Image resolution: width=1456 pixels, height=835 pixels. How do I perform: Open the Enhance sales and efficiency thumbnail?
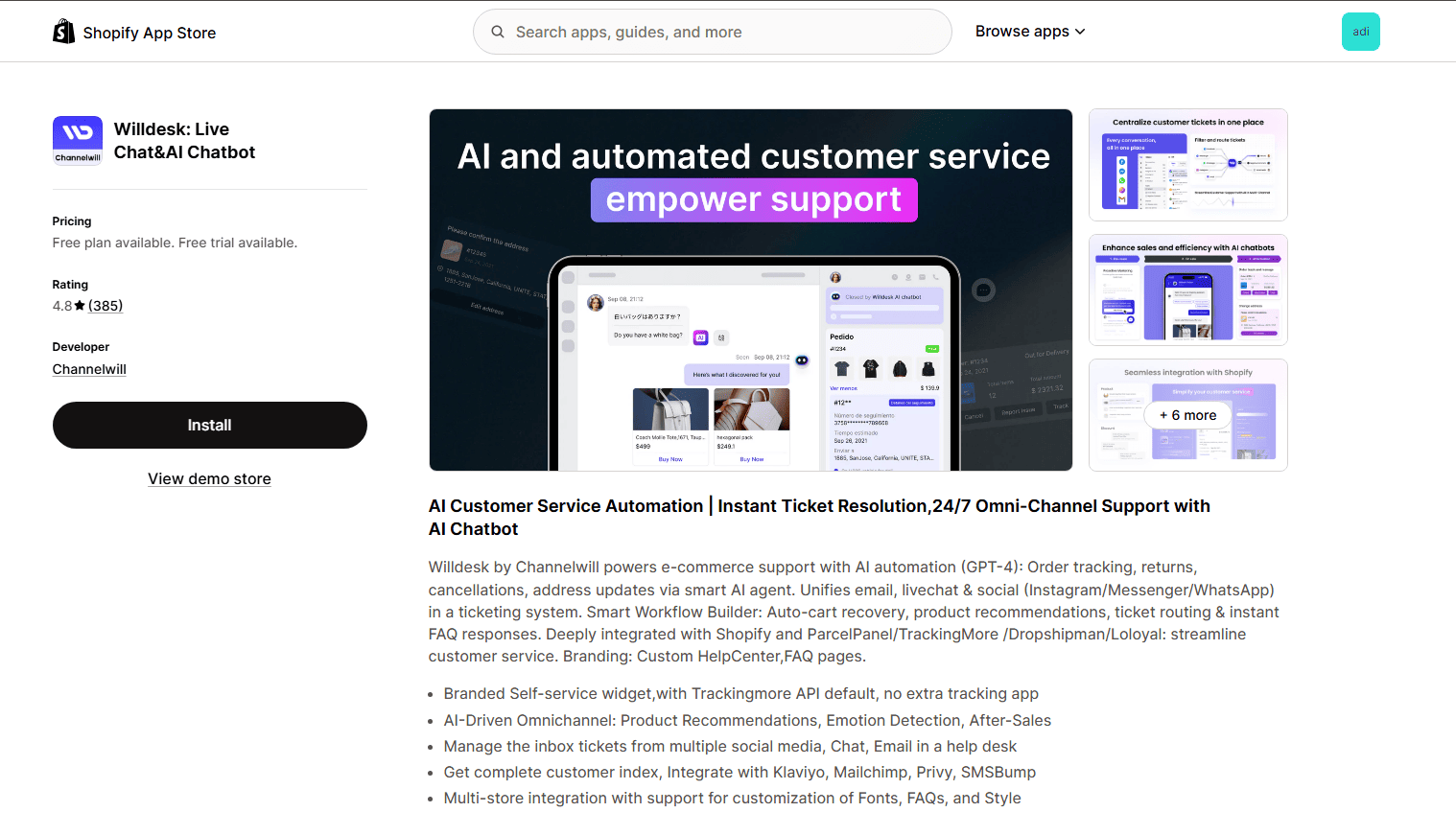point(1188,290)
